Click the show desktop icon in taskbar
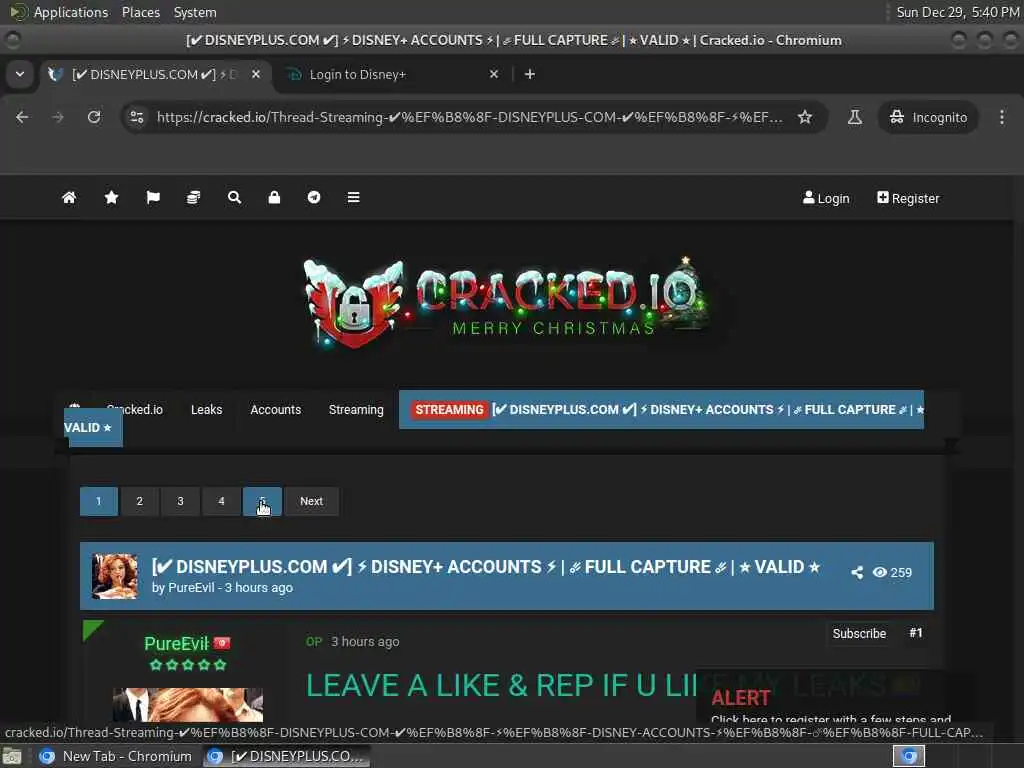This screenshot has width=1024, height=768. click(12, 756)
